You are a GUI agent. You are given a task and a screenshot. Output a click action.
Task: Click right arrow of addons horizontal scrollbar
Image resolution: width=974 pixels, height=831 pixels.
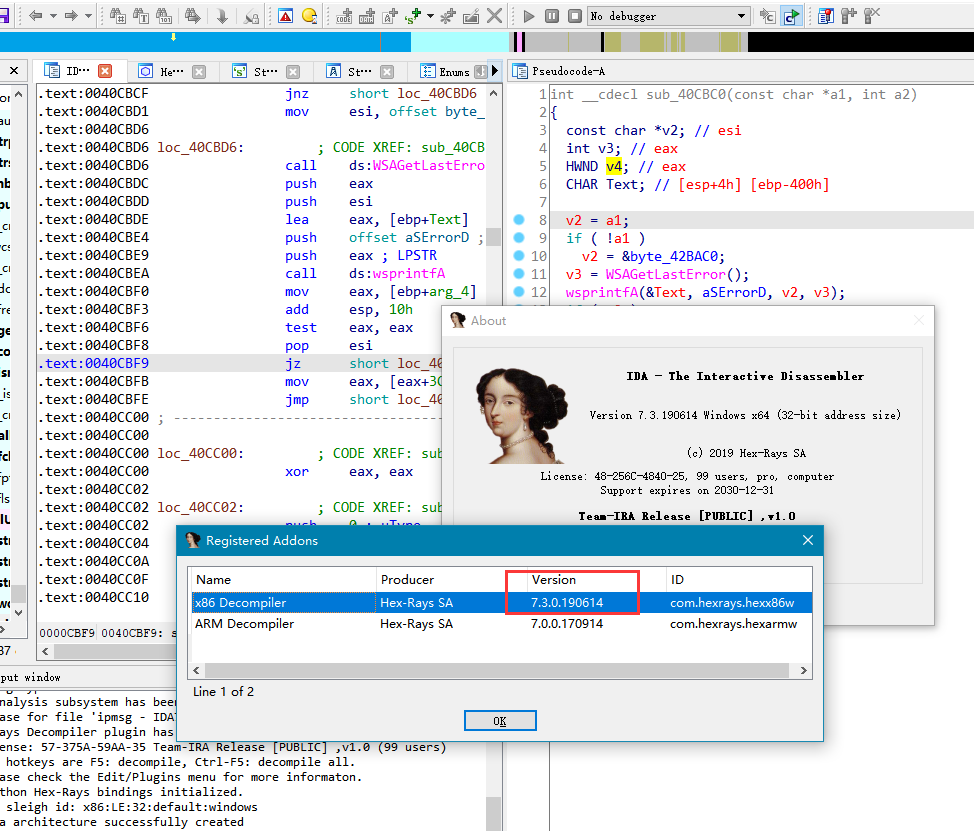point(804,671)
